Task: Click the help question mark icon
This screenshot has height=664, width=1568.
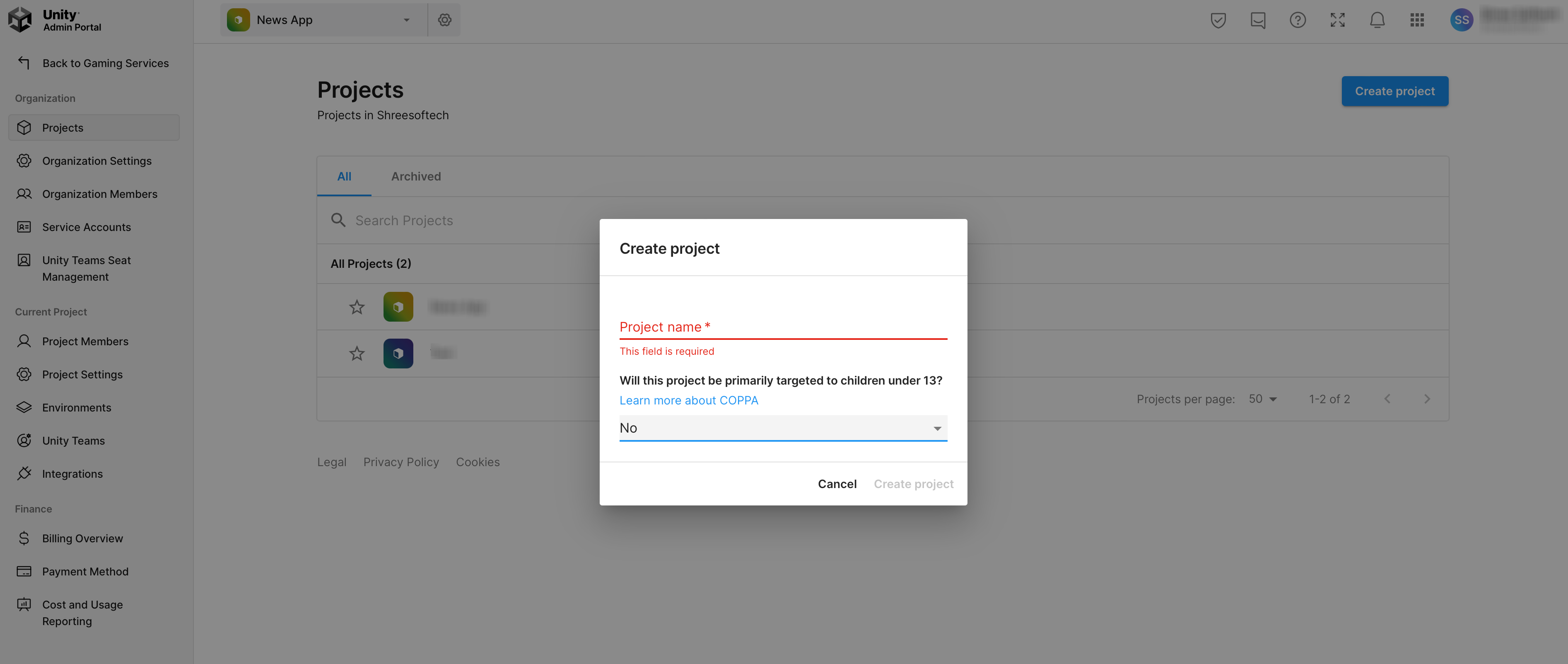Action: click(1297, 20)
